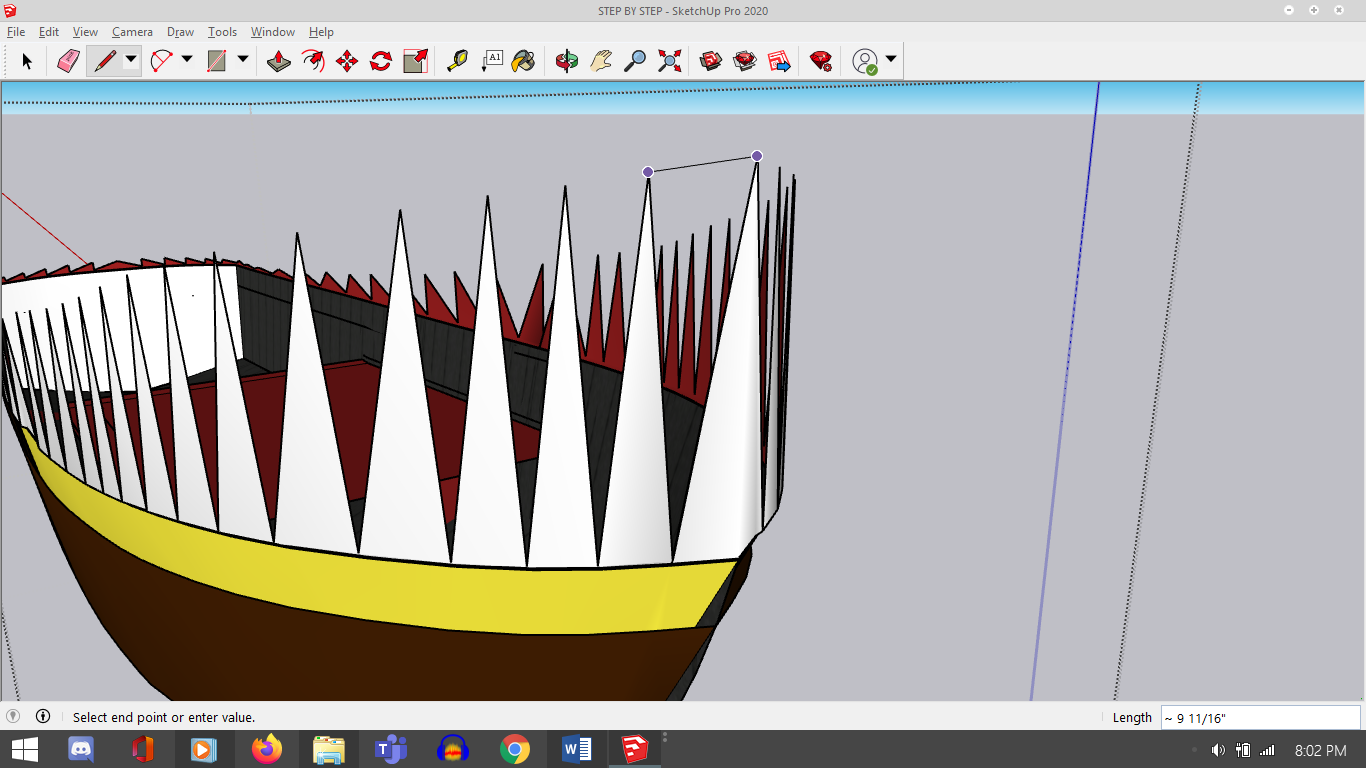Expand the Arc tool dropdown
Screen dimensions: 1366x768
tap(187, 60)
